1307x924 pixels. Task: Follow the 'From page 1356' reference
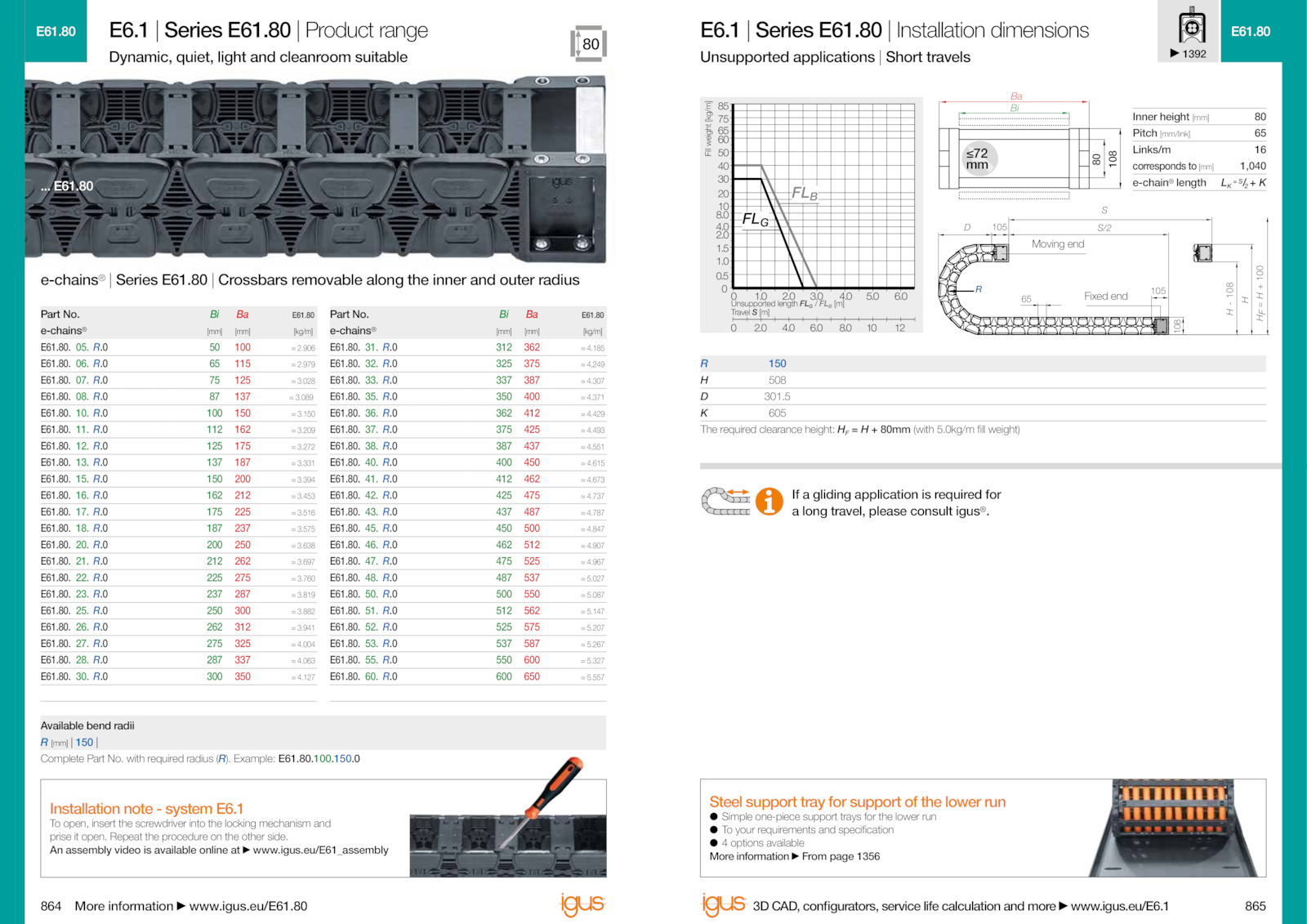coord(841,856)
